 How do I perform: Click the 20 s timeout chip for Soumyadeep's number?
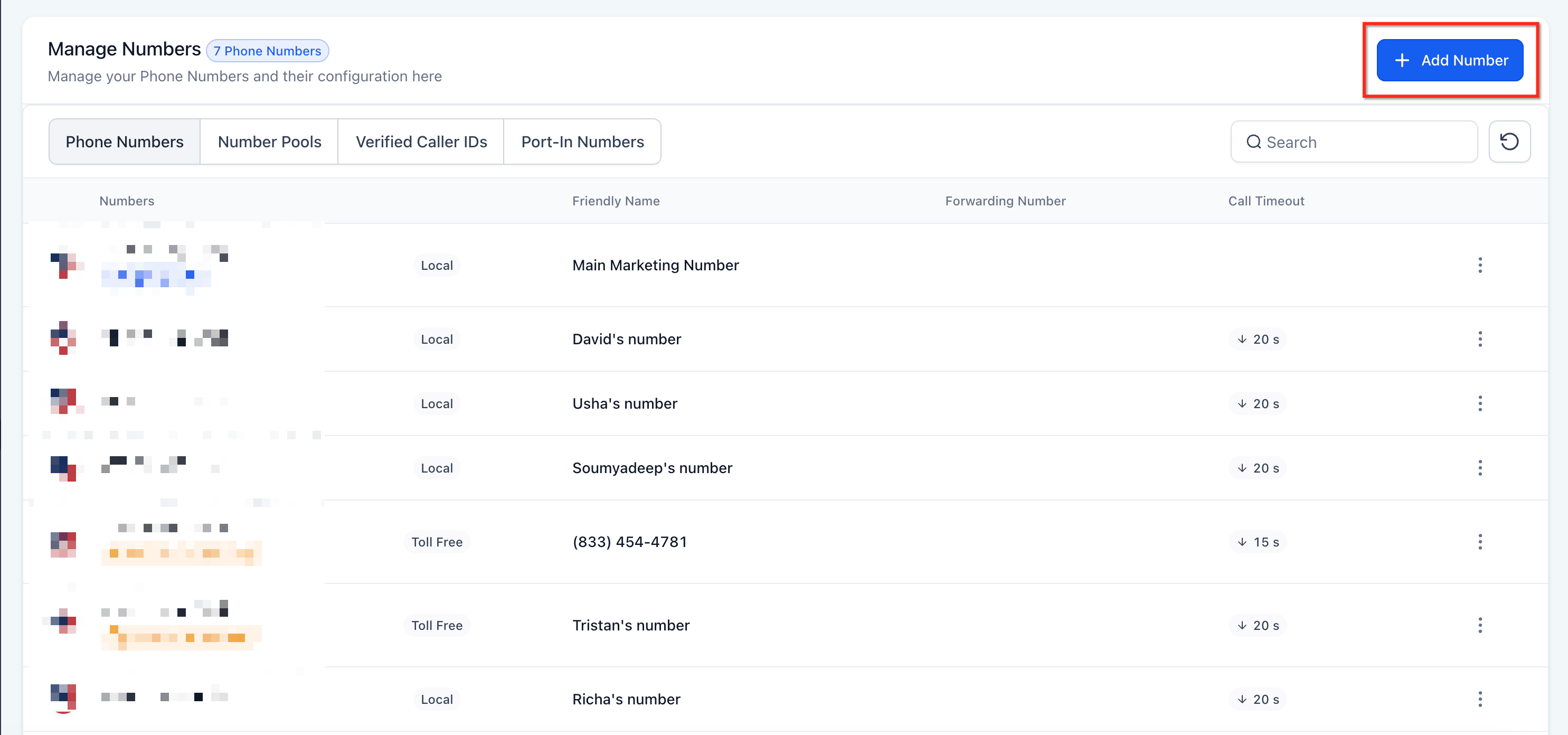pyautogui.click(x=1257, y=468)
